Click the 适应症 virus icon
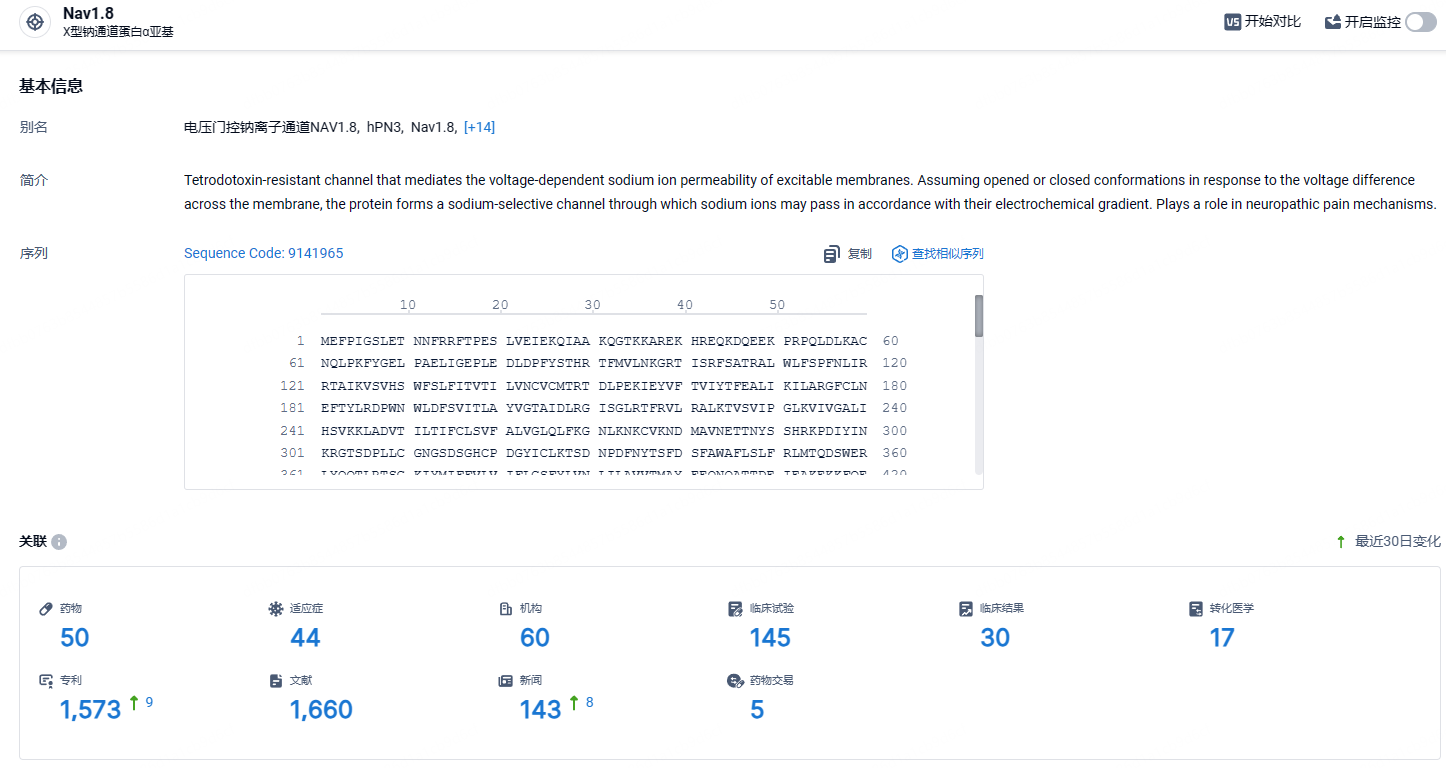Viewport: 1446px width, 768px height. click(x=276, y=608)
